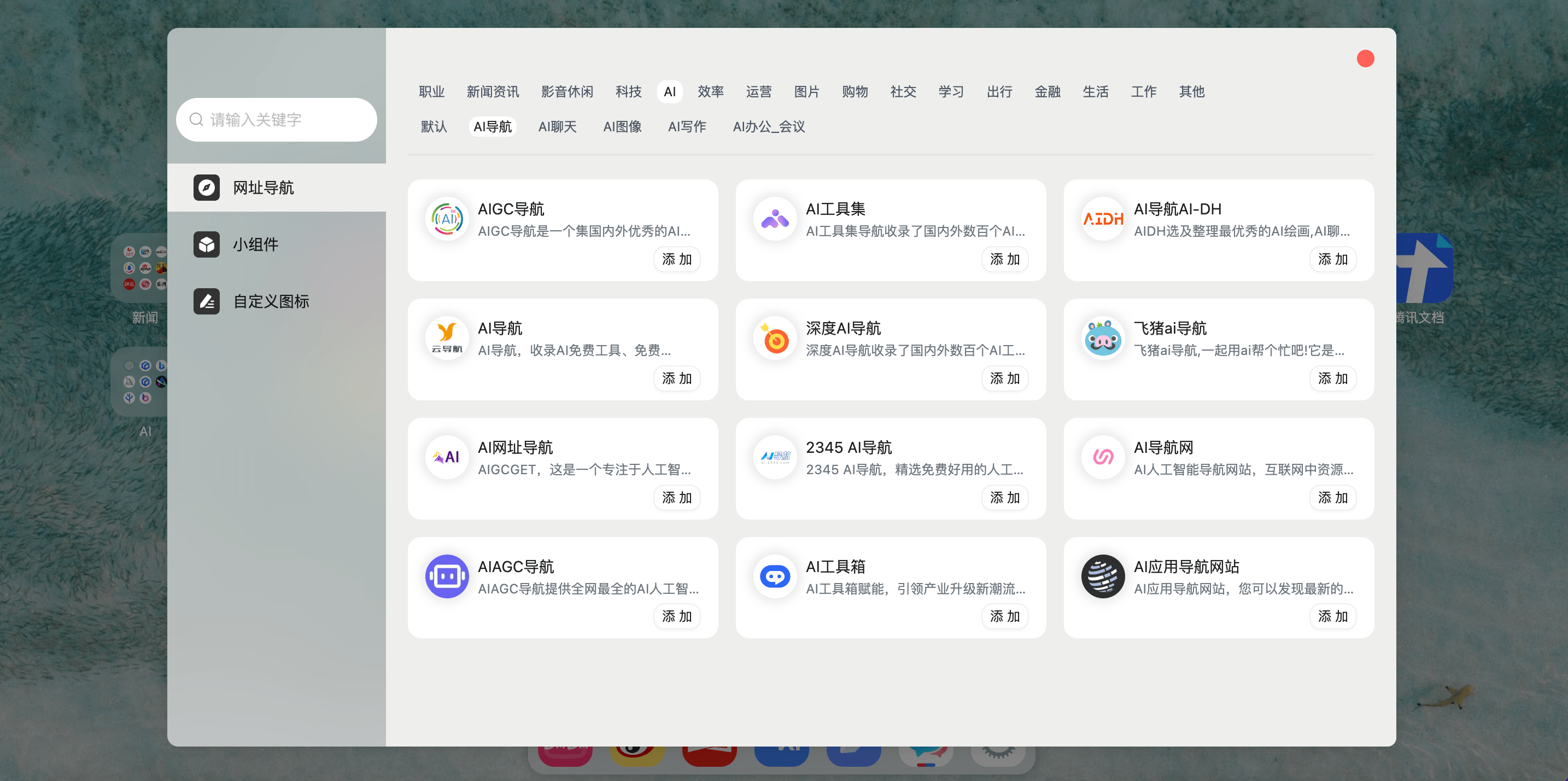Add AI工具集 with its 添加 button

(1005, 259)
